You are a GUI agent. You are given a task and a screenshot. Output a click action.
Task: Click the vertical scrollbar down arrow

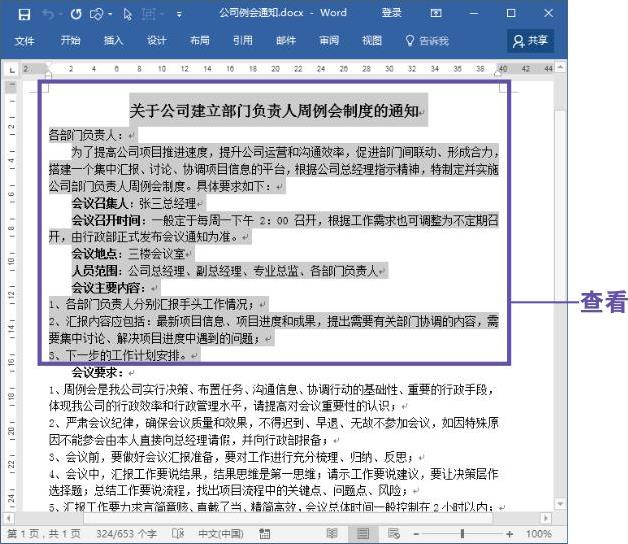(x=560, y=504)
